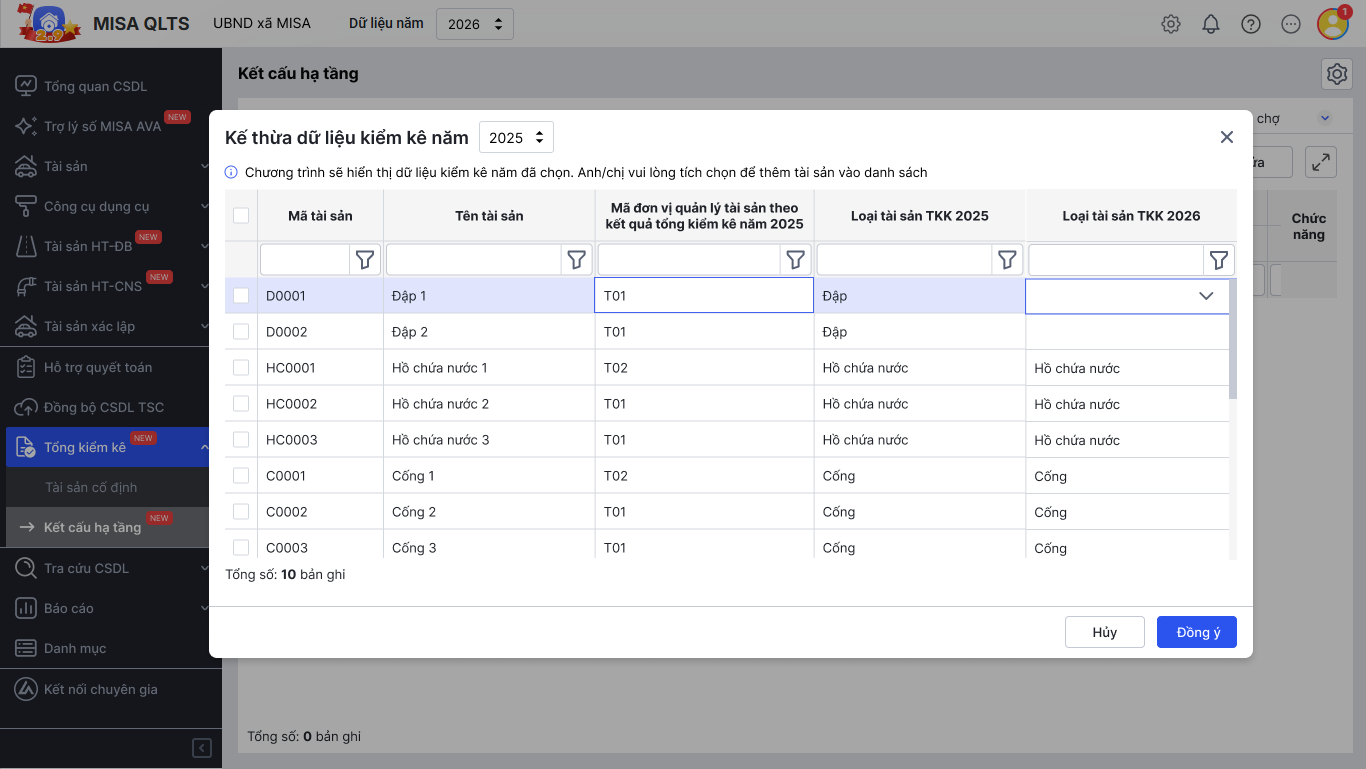Viewport: 1366px width, 769px height.
Task: Open Tài sản cố định submenu item
Action: pos(91,487)
